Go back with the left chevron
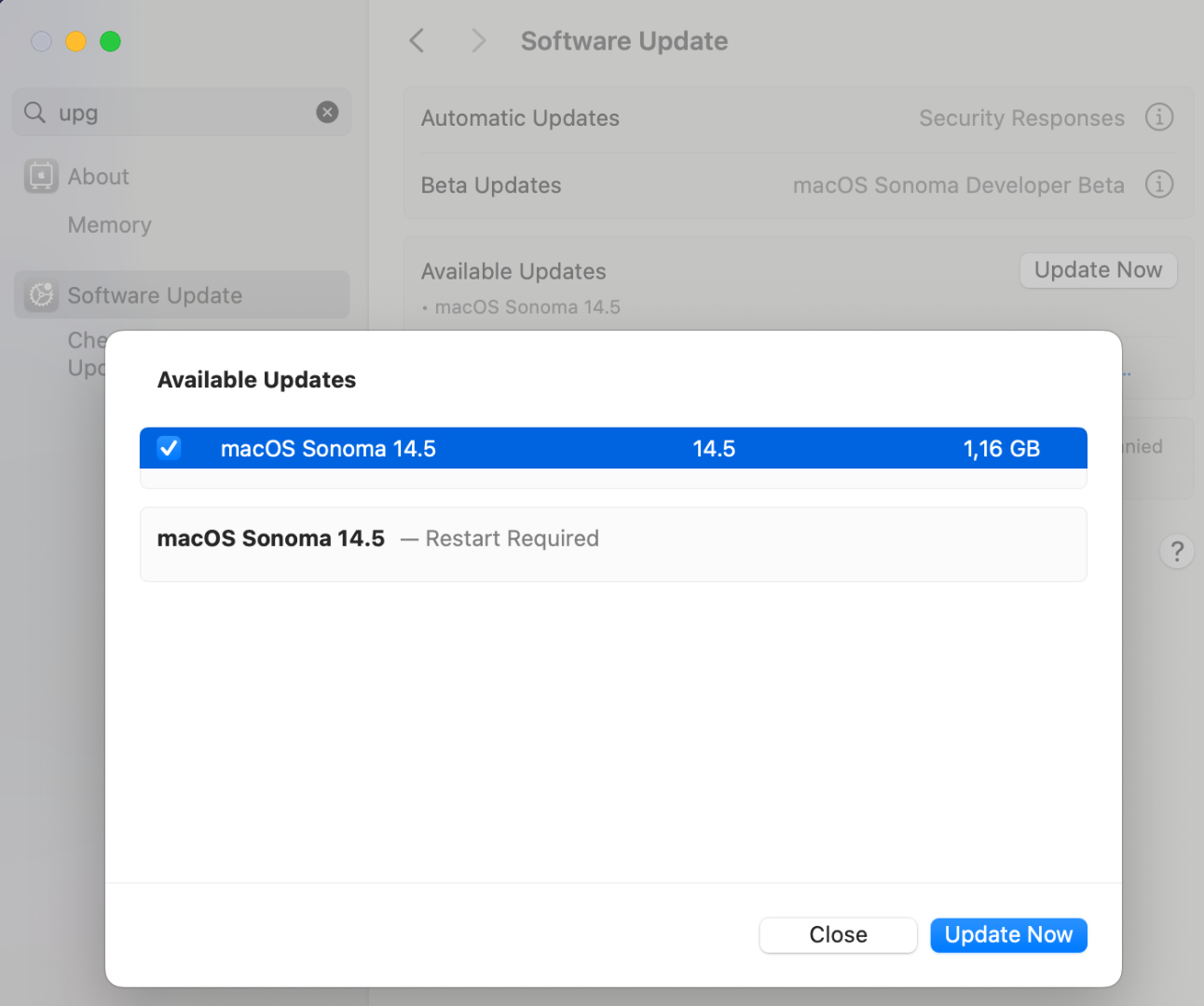The height and width of the screenshot is (1006, 1204). (417, 41)
